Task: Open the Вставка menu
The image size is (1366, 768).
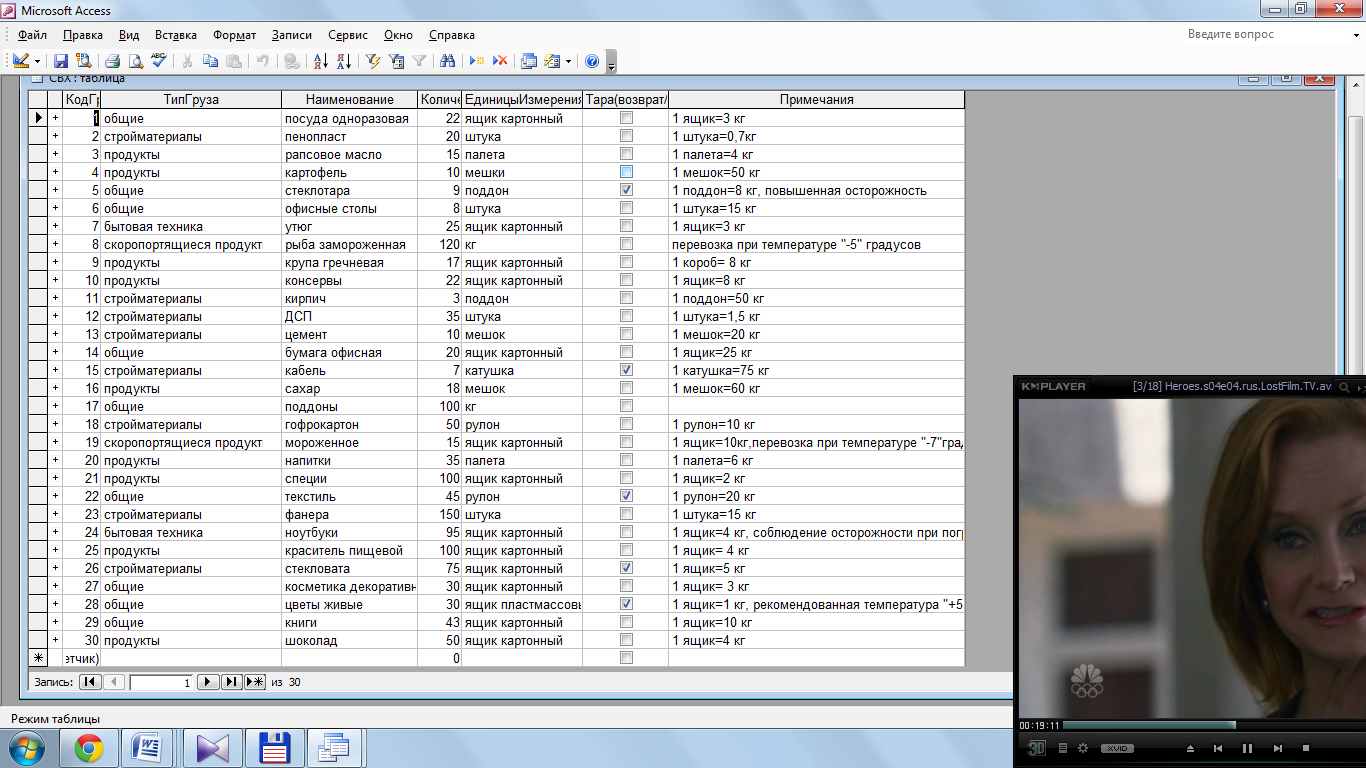Action: 176,35
